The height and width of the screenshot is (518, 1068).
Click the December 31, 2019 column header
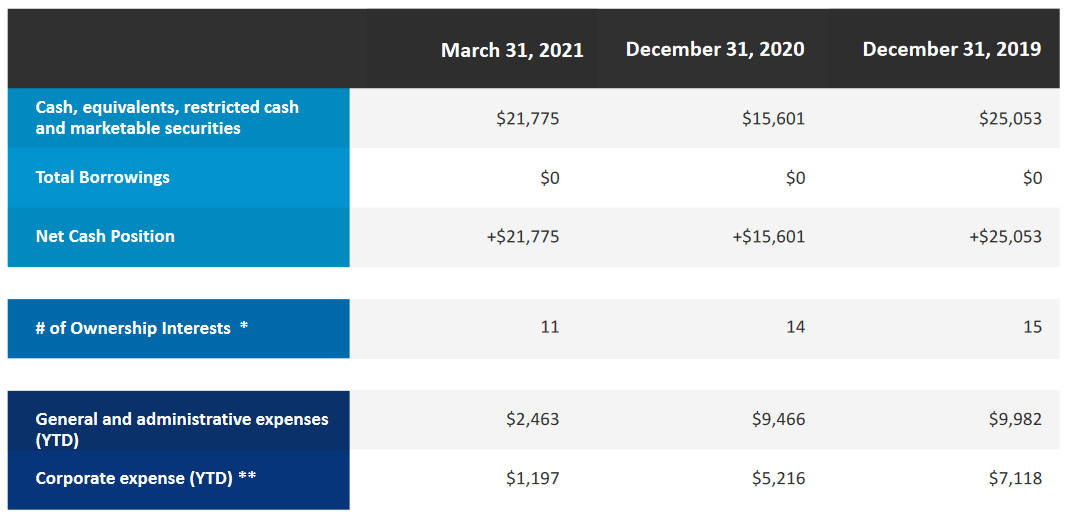(952, 49)
